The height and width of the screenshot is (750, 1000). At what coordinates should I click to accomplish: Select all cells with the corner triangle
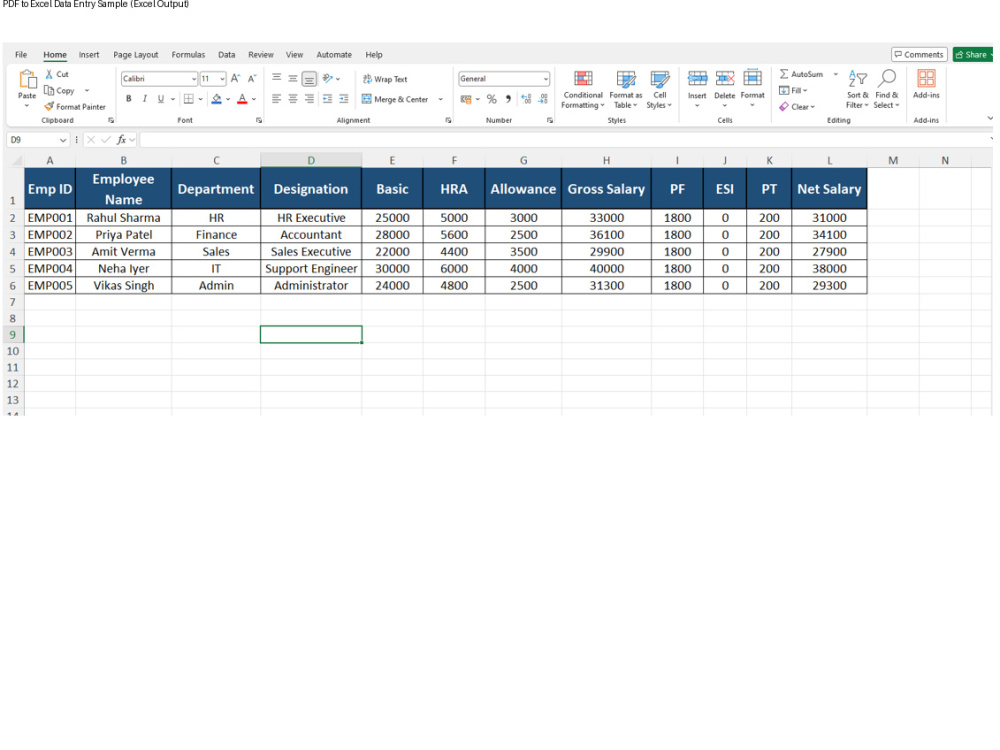point(17,161)
